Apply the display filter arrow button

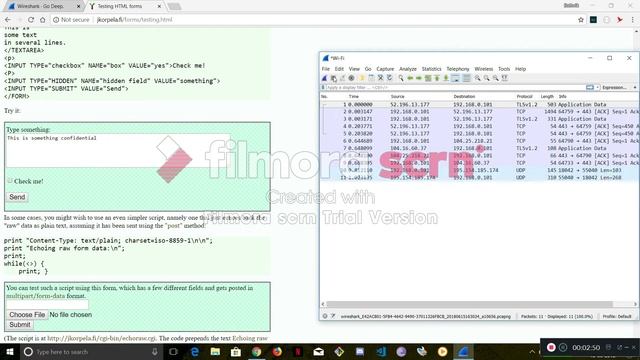pyautogui.click(x=590, y=87)
